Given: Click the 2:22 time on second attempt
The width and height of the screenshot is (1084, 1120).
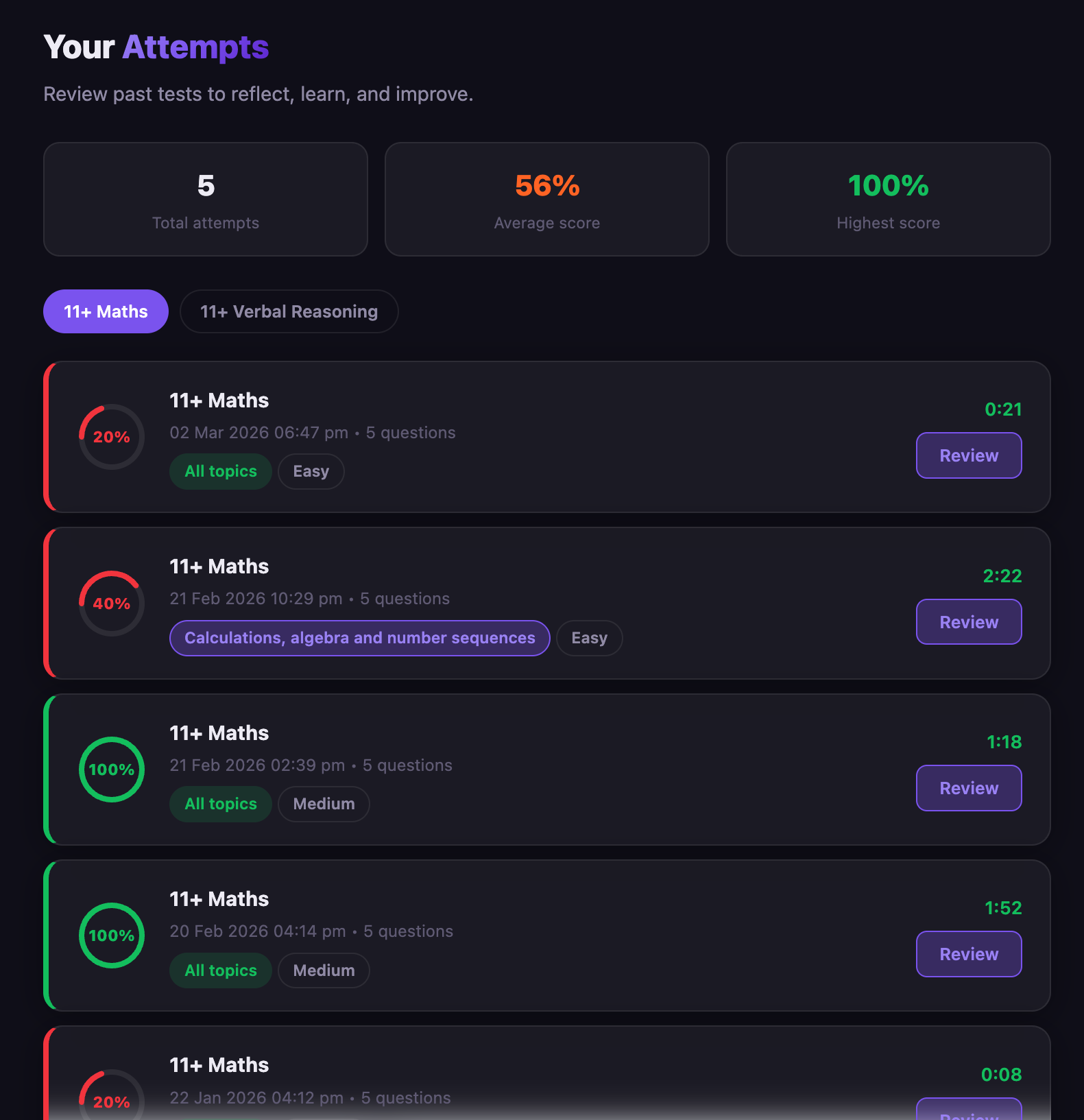Looking at the screenshot, I should (1002, 576).
